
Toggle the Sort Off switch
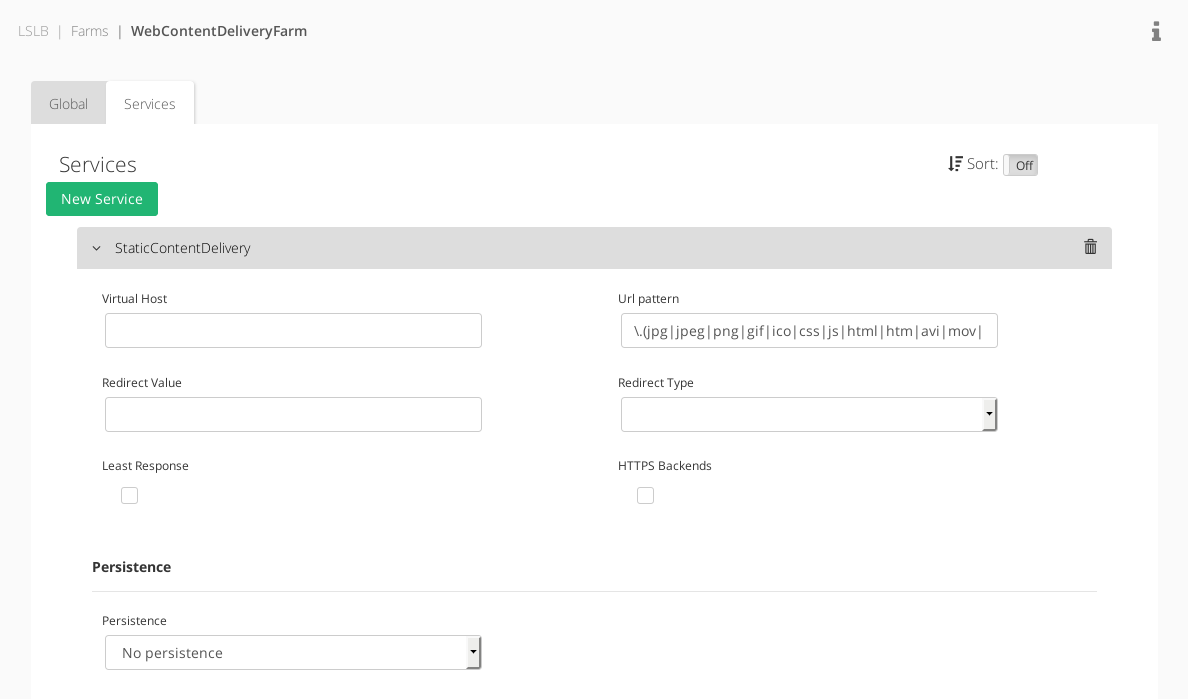point(1021,165)
